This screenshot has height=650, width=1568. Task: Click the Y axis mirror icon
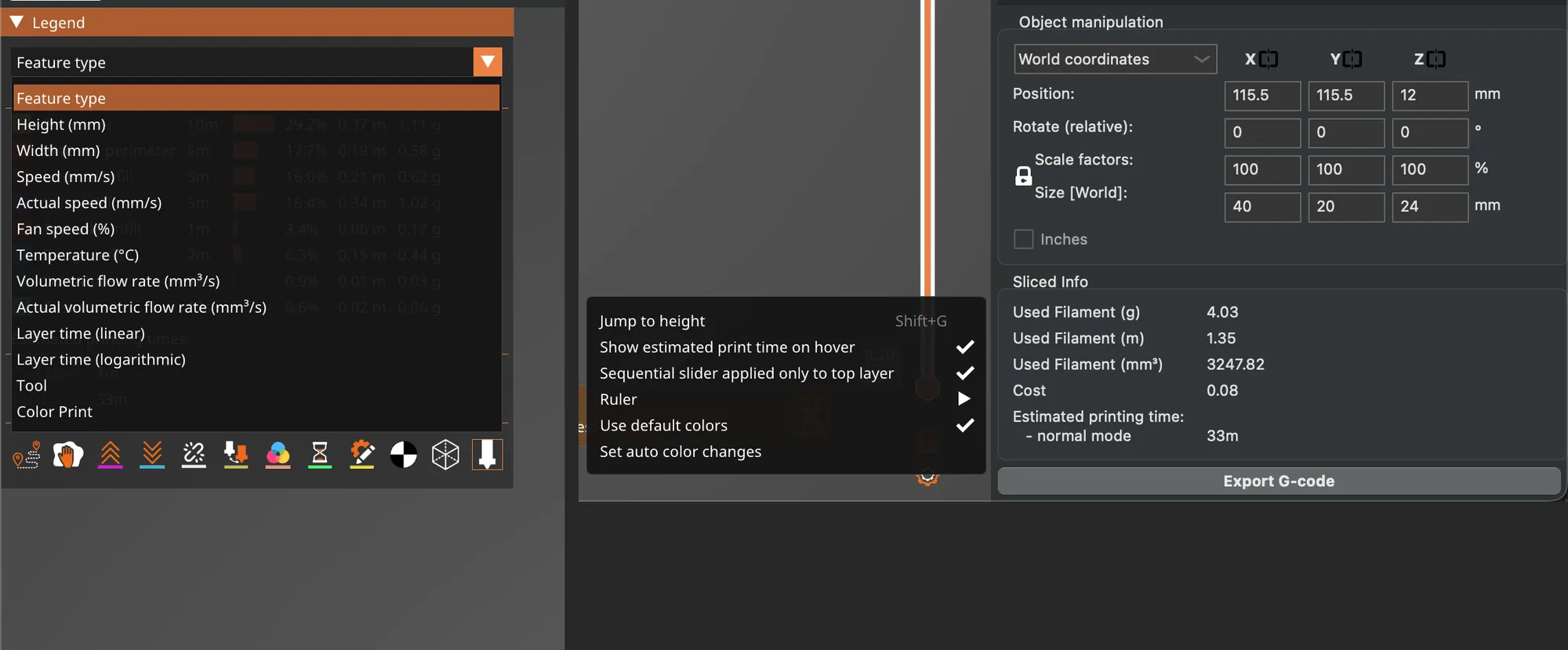pos(1352,59)
